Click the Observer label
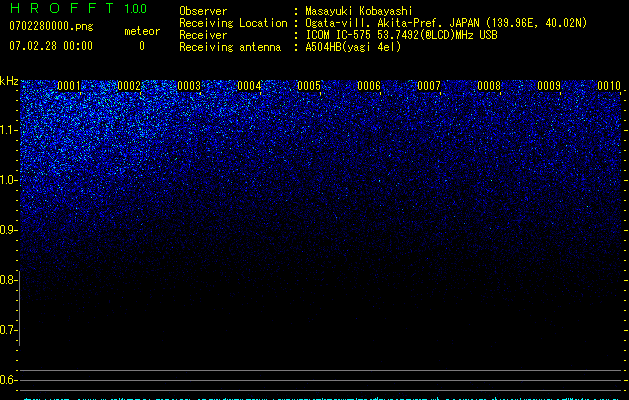 pyautogui.click(x=203, y=11)
